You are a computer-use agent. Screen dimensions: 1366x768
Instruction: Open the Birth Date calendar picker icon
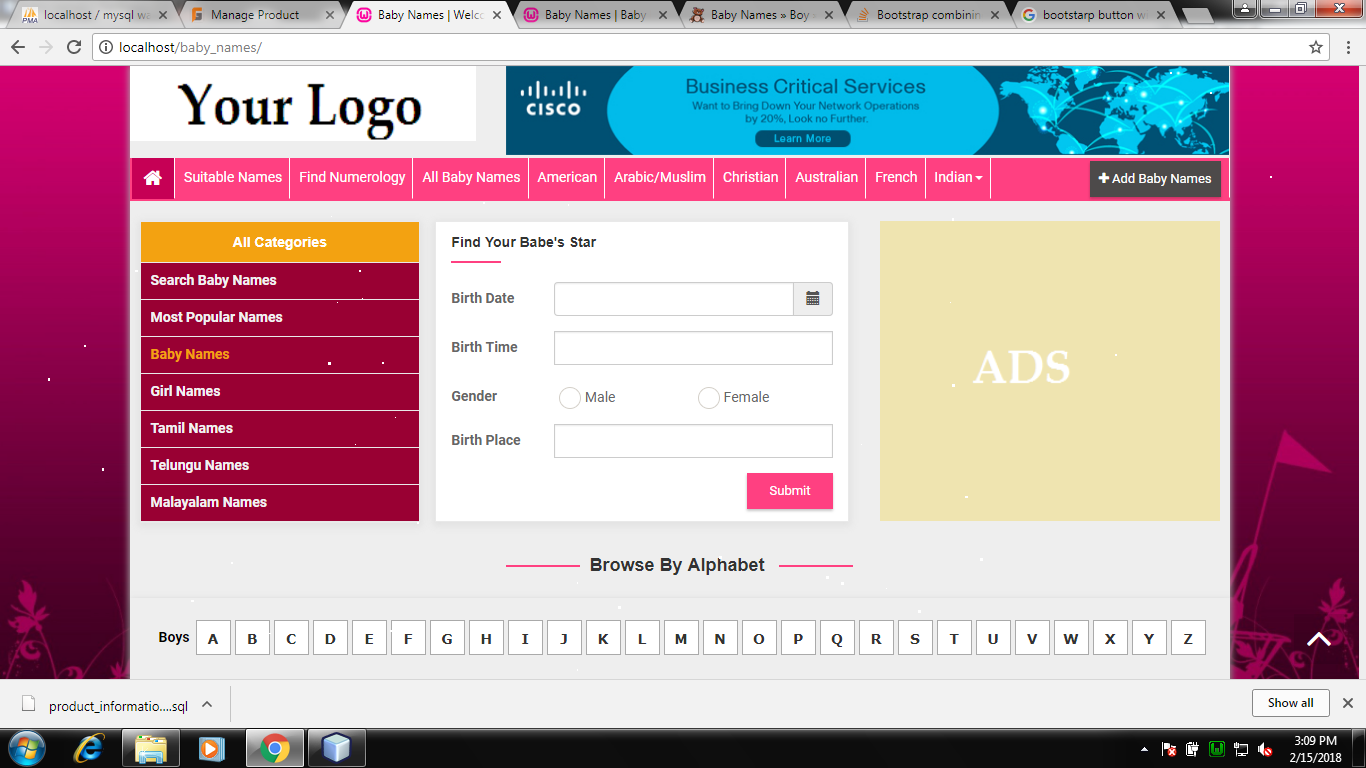[813, 299]
